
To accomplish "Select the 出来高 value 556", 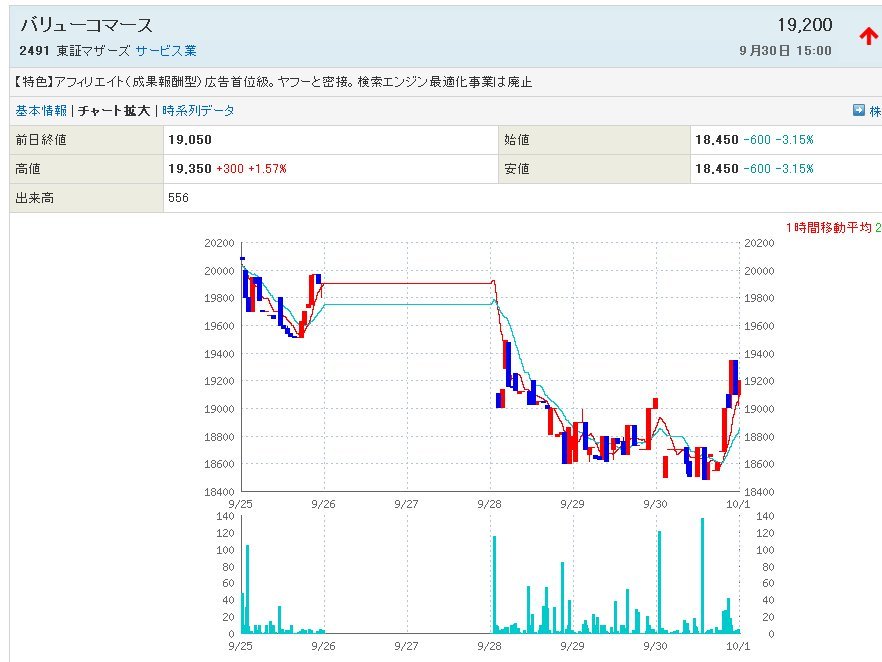I will point(179,198).
